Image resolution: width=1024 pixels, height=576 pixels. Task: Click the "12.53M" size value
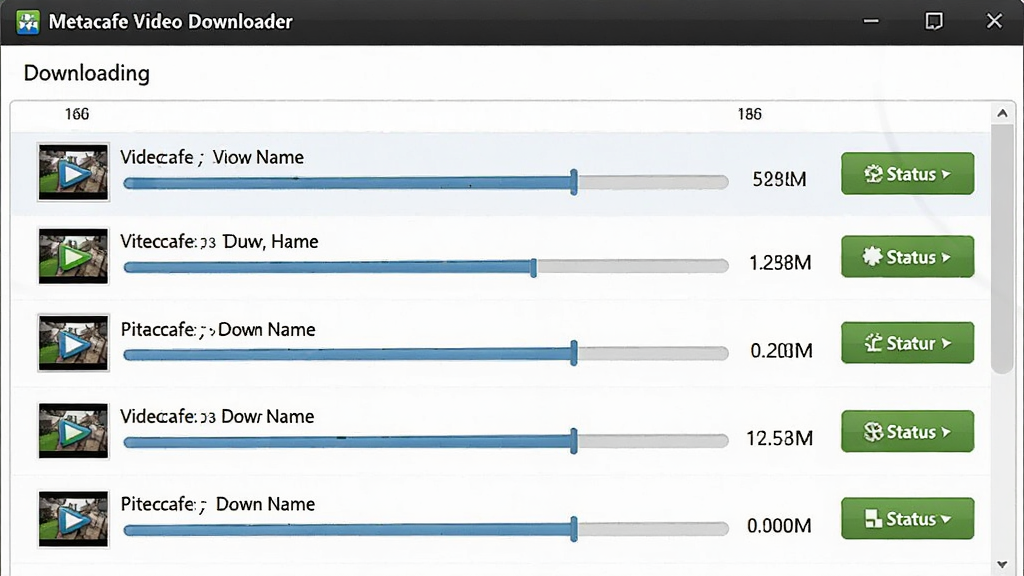point(780,438)
